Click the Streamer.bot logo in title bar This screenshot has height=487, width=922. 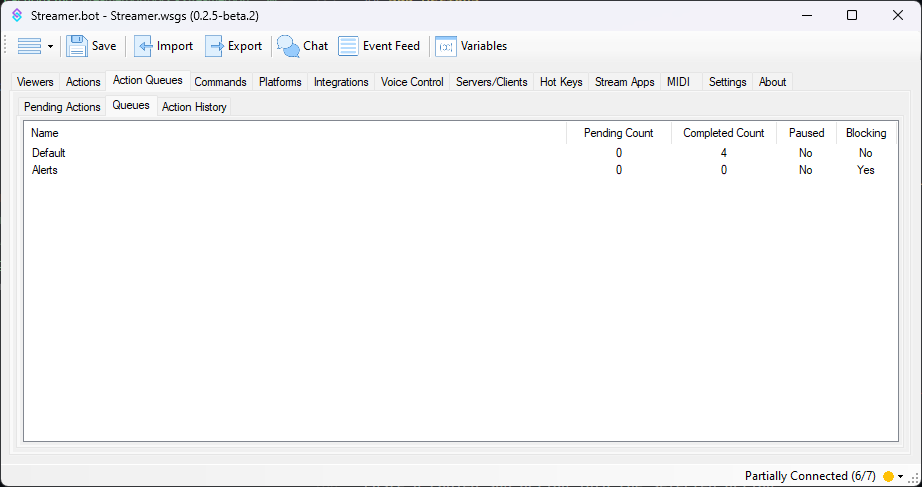coord(17,15)
